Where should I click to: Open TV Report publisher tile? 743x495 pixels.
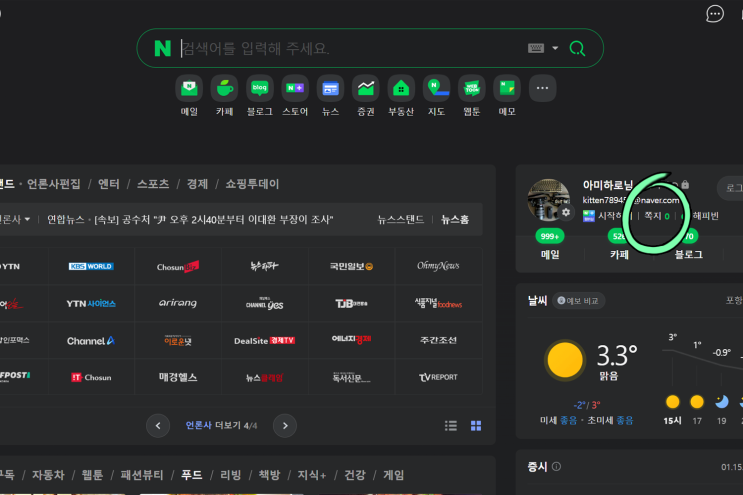pyautogui.click(x=438, y=378)
